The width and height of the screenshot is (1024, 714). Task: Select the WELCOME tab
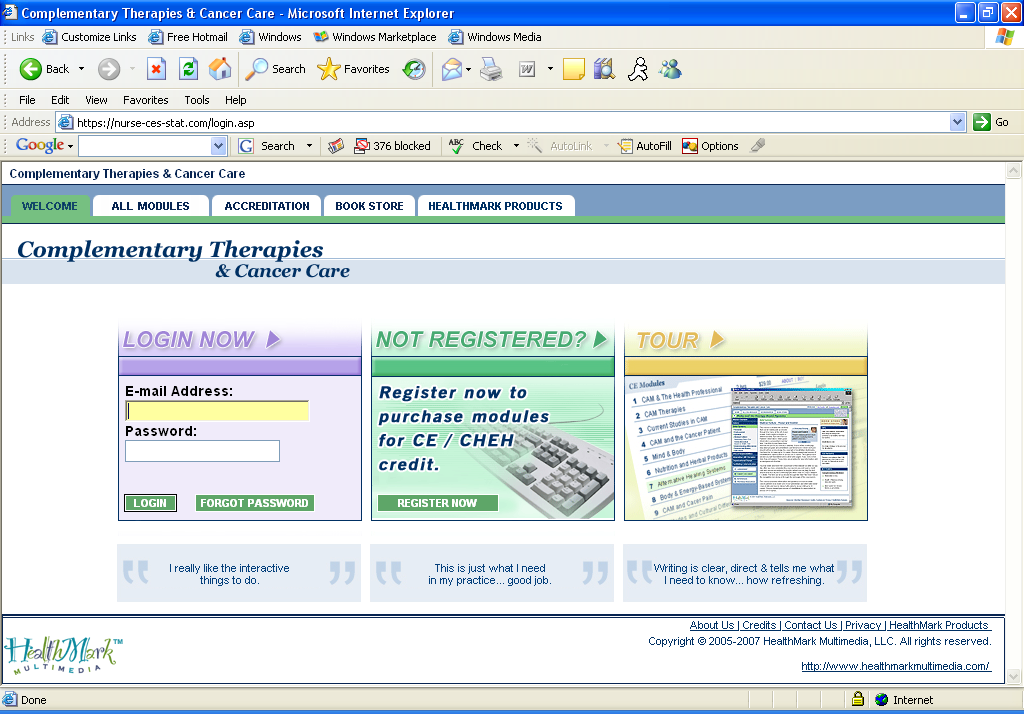(50, 206)
